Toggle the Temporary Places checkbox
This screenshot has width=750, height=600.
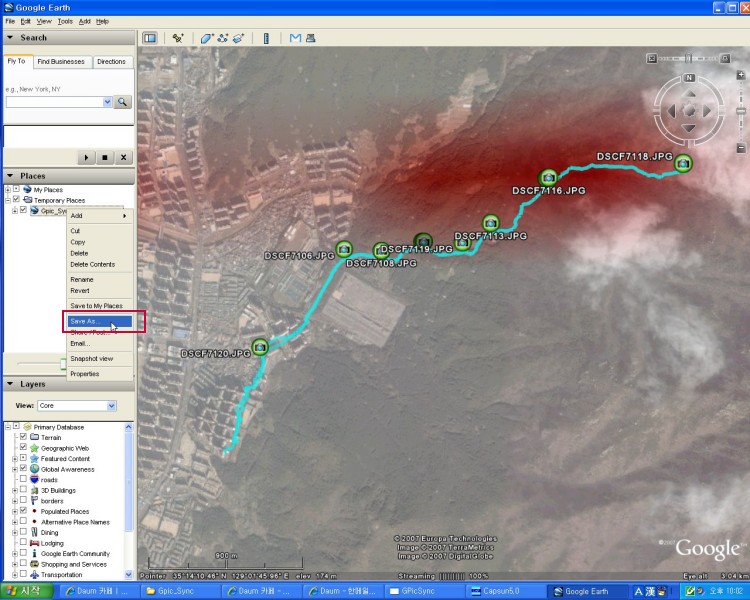[16, 200]
